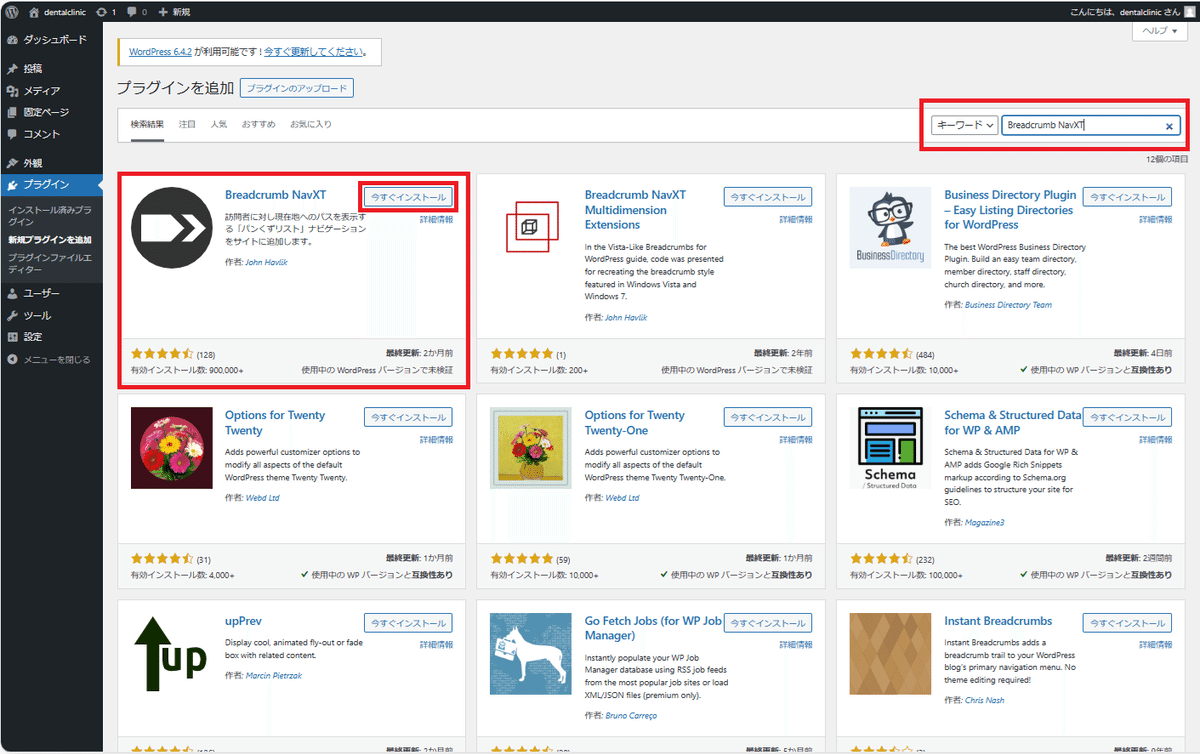The width and height of the screenshot is (1200, 754).
Task: Expand the ヘルプ dropdown tab
Action: [x=1159, y=32]
